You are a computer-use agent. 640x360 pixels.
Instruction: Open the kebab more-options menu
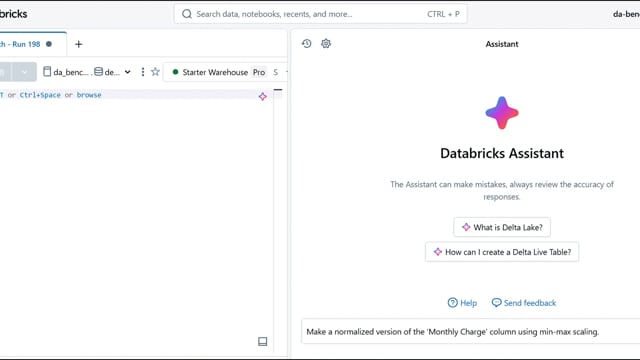[x=142, y=72]
